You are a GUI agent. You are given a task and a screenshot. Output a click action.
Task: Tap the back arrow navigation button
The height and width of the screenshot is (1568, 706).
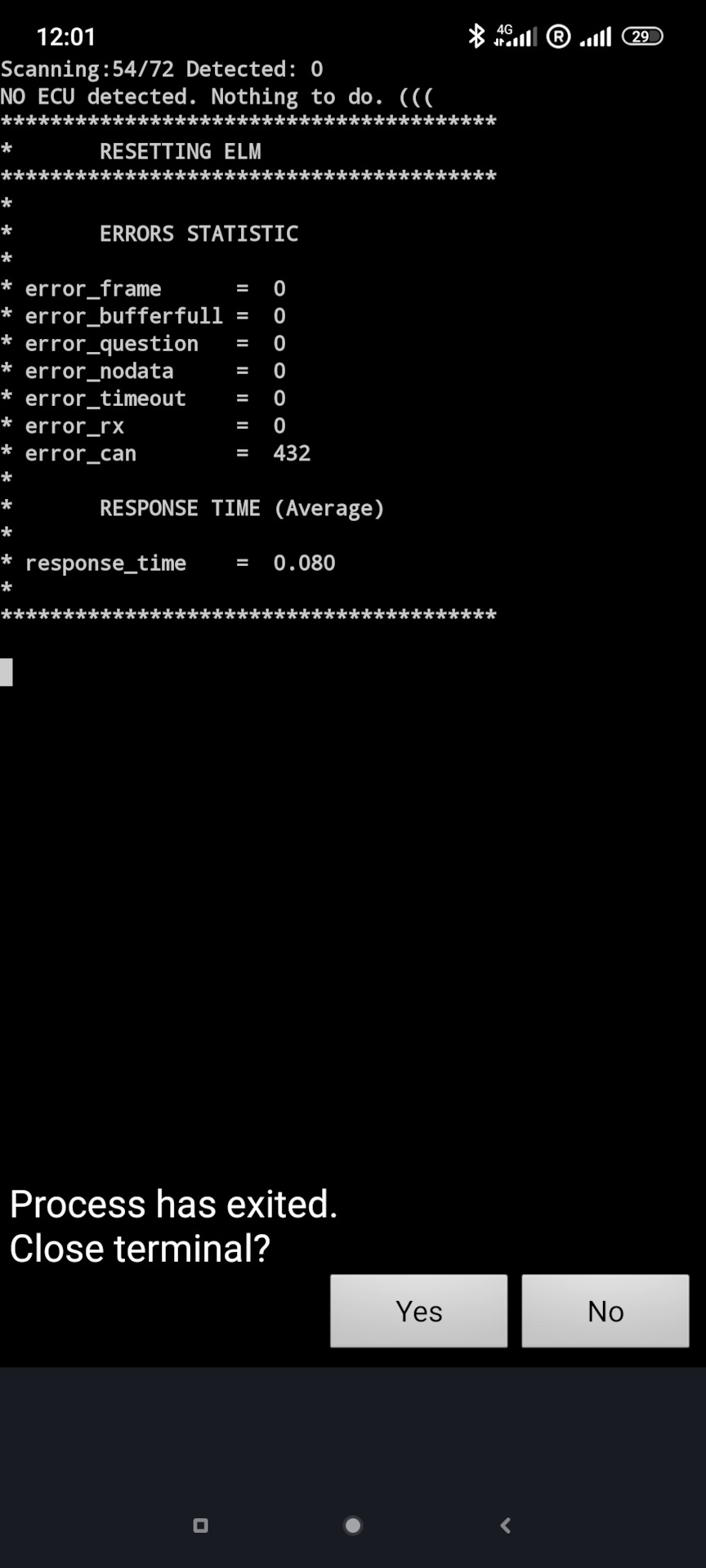pyautogui.click(x=505, y=1525)
